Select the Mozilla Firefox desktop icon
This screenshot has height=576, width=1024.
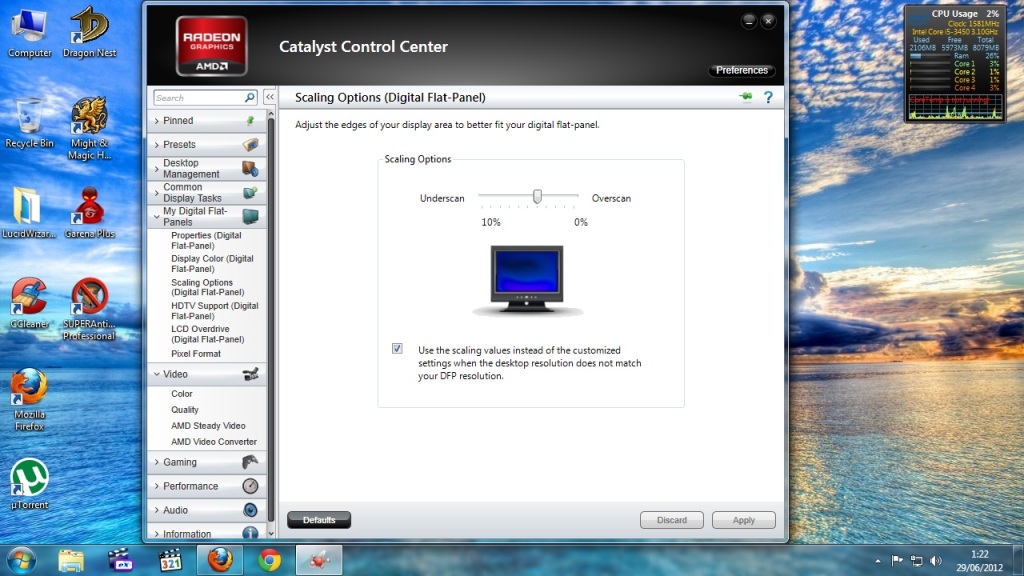point(29,400)
